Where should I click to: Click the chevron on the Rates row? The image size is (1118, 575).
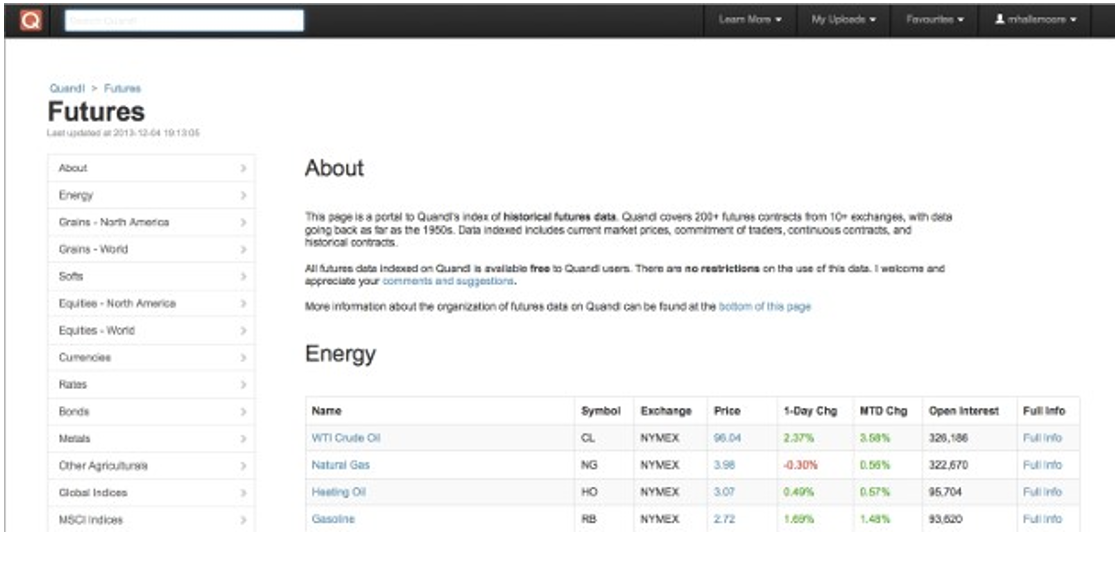[243, 385]
